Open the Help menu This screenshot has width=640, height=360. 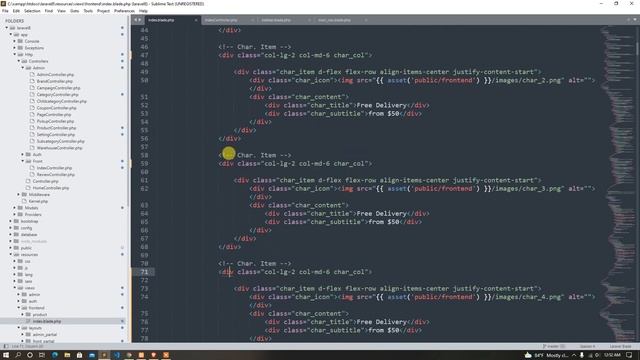(143, 11)
